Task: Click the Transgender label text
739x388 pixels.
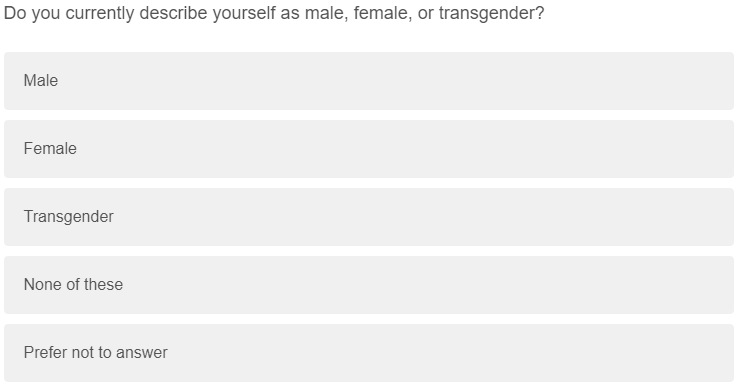Action: tap(69, 217)
